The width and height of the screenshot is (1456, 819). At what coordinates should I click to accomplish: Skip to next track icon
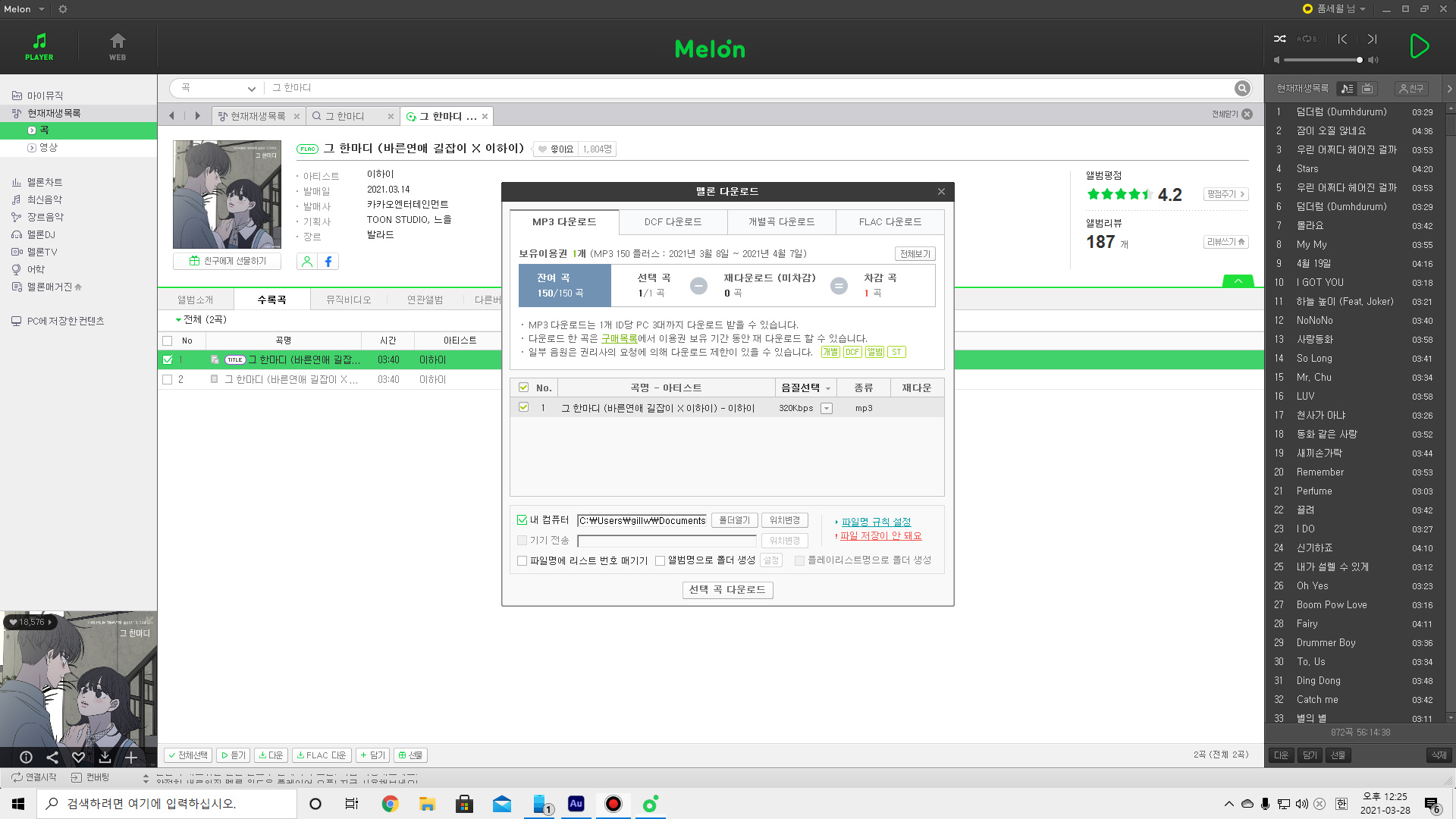(1372, 39)
